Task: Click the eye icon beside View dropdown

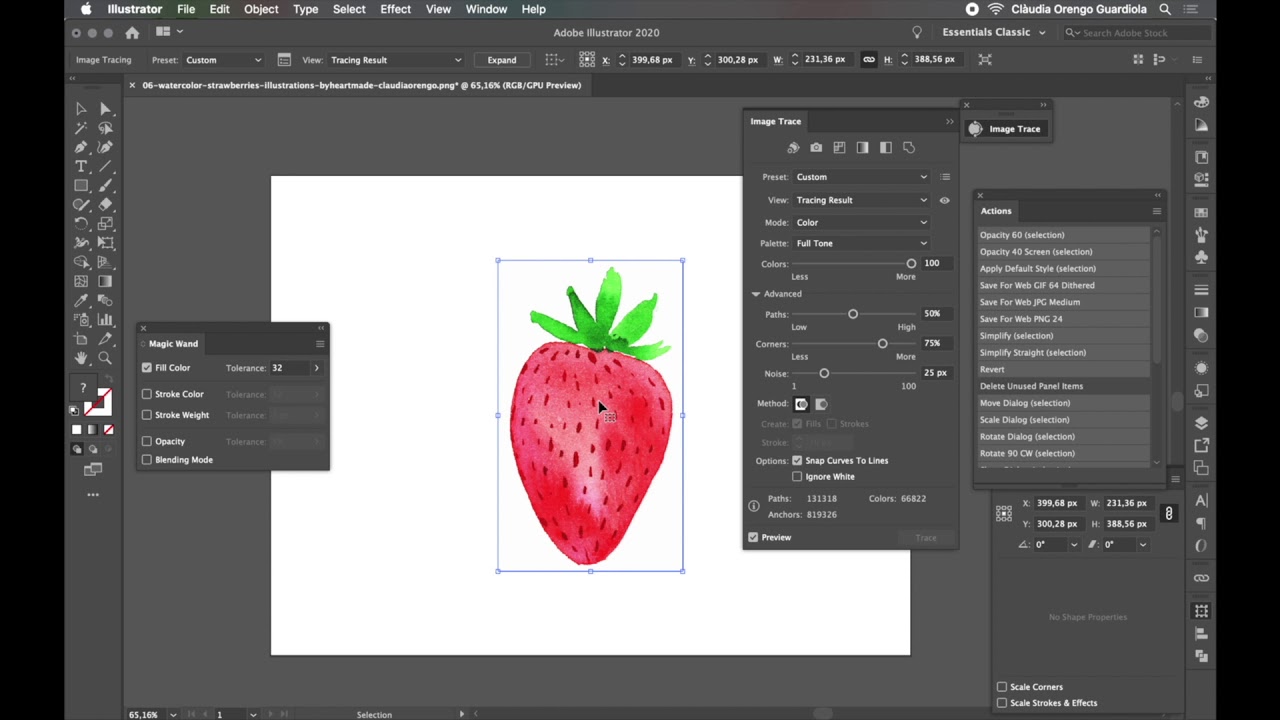Action: tap(944, 200)
